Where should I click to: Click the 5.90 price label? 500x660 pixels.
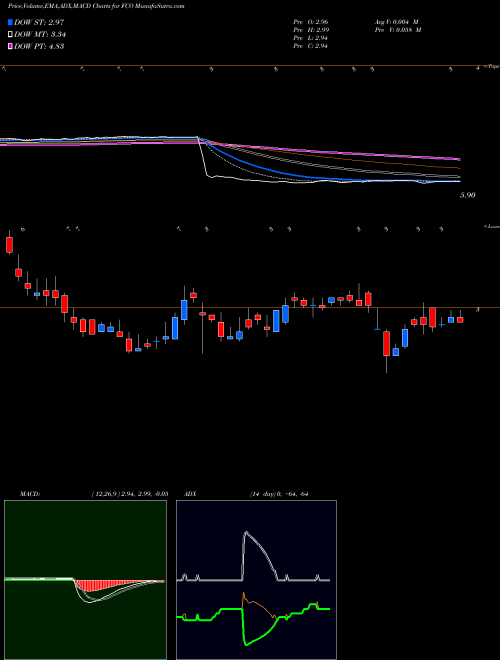[x=468, y=195]
